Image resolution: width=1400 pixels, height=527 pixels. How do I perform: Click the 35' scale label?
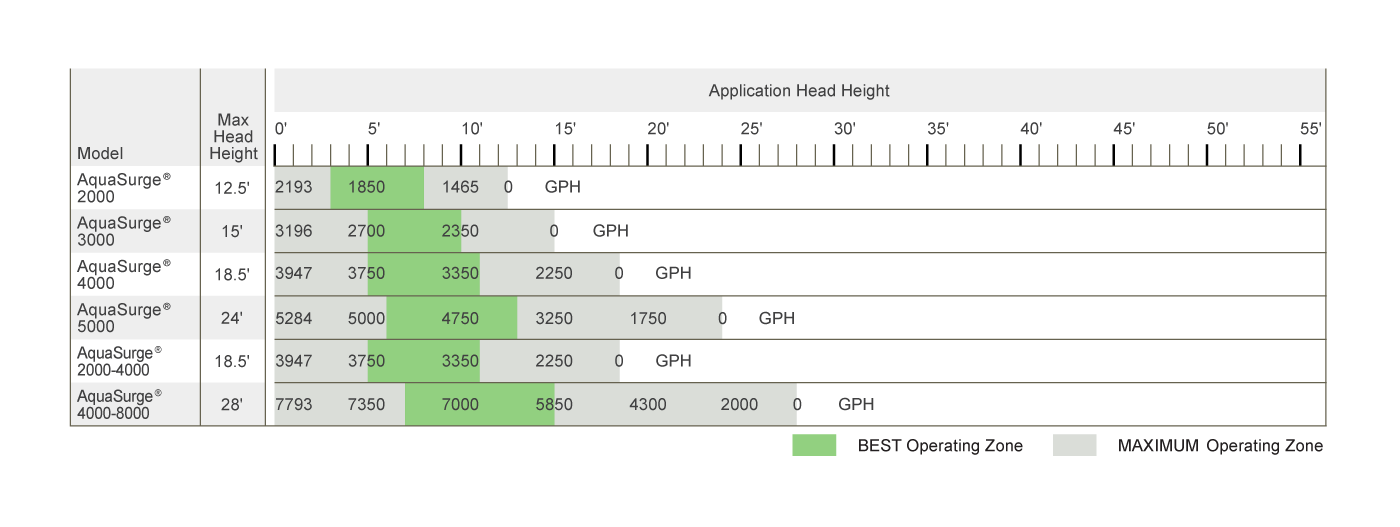point(938,129)
